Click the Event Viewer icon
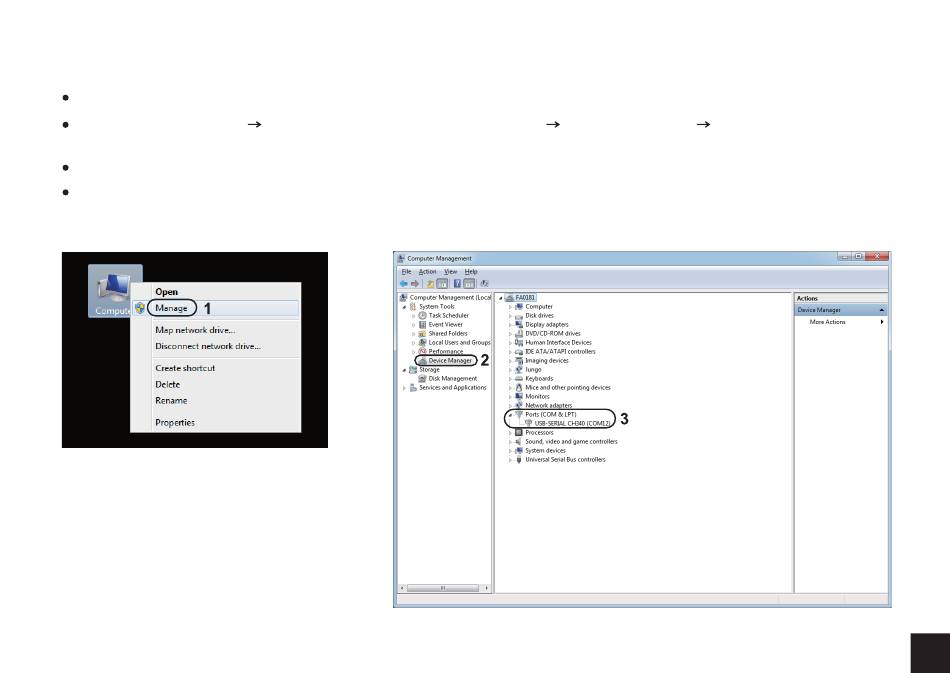 point(422,324)
